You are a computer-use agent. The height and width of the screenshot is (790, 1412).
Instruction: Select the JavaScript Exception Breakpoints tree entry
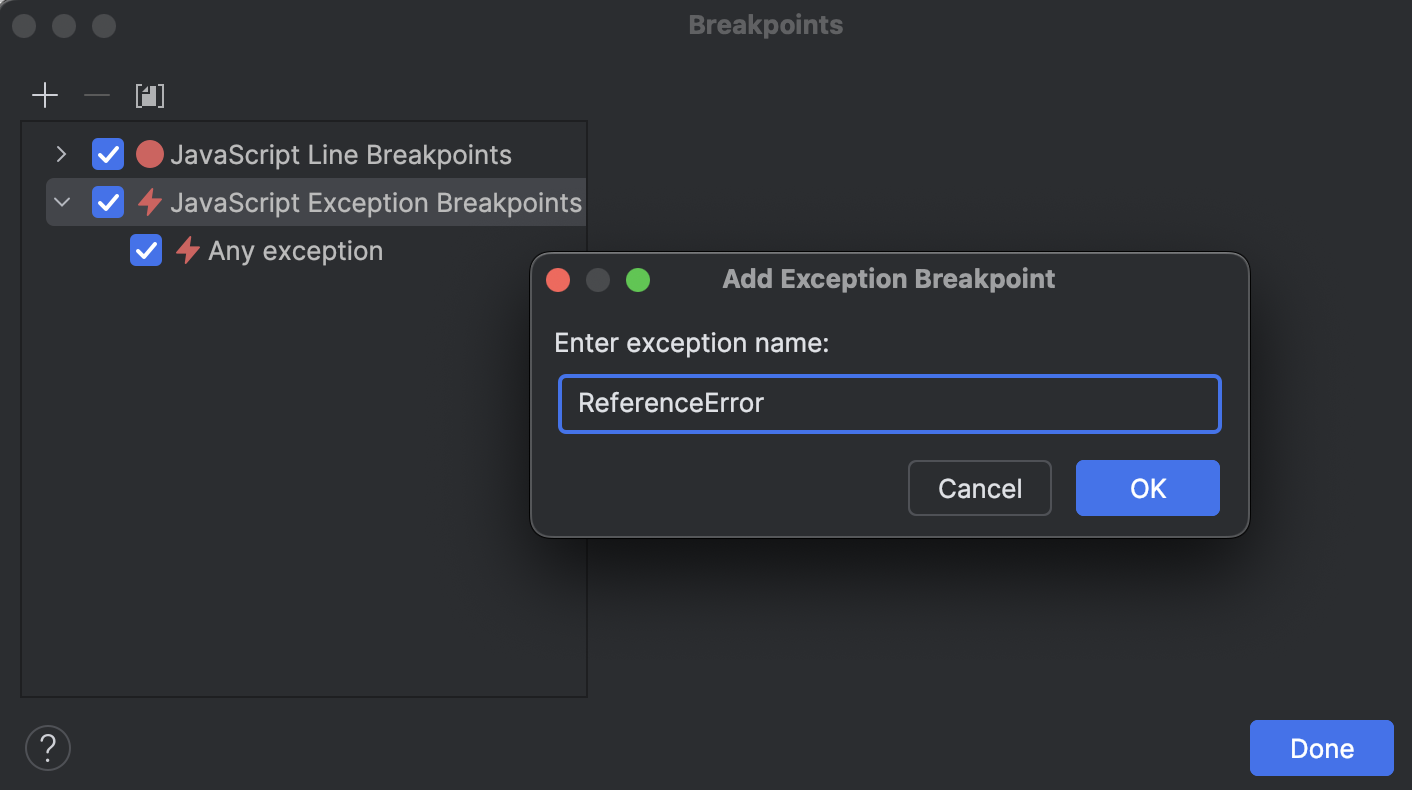coord(377,202)
